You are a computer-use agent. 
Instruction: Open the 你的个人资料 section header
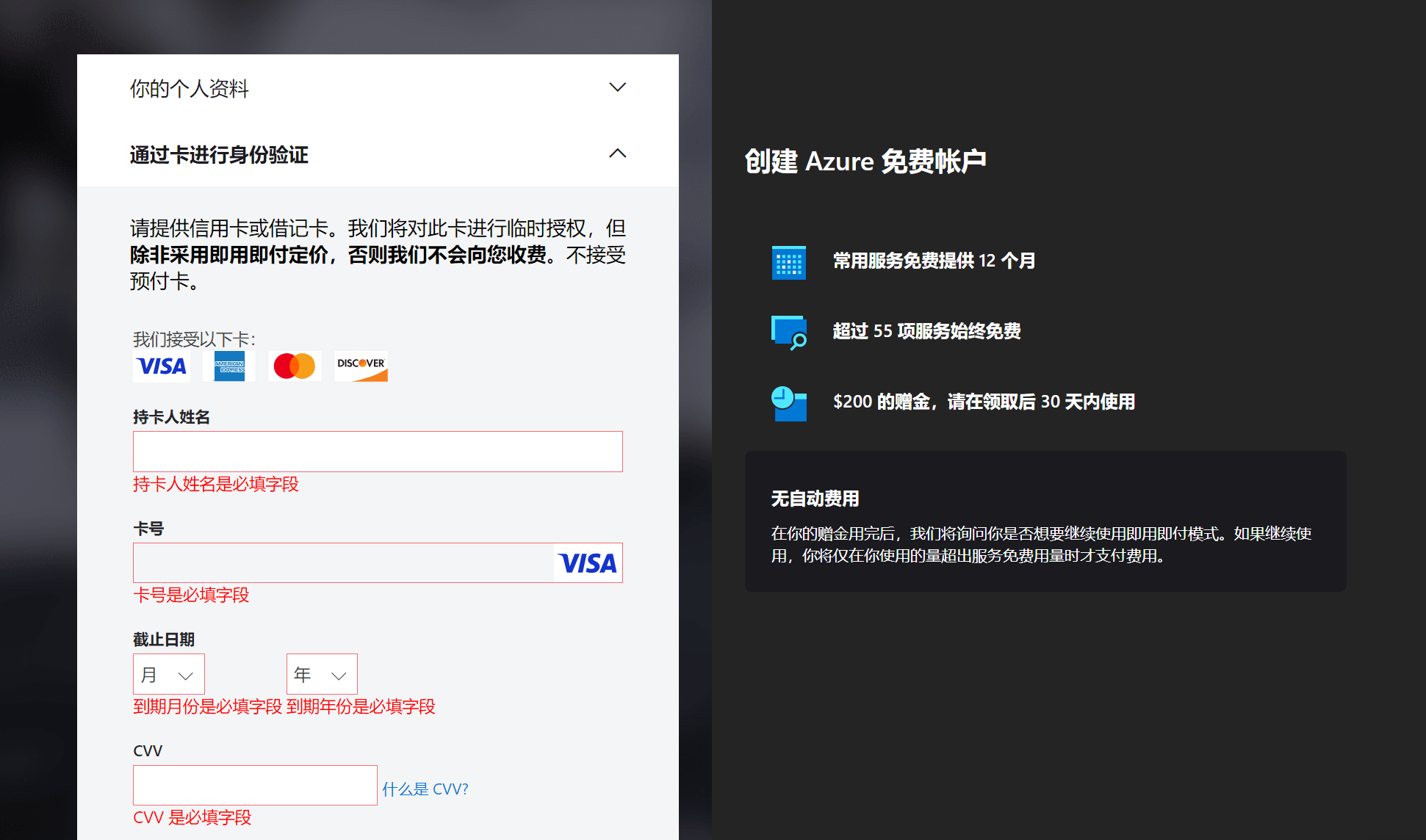378,88
